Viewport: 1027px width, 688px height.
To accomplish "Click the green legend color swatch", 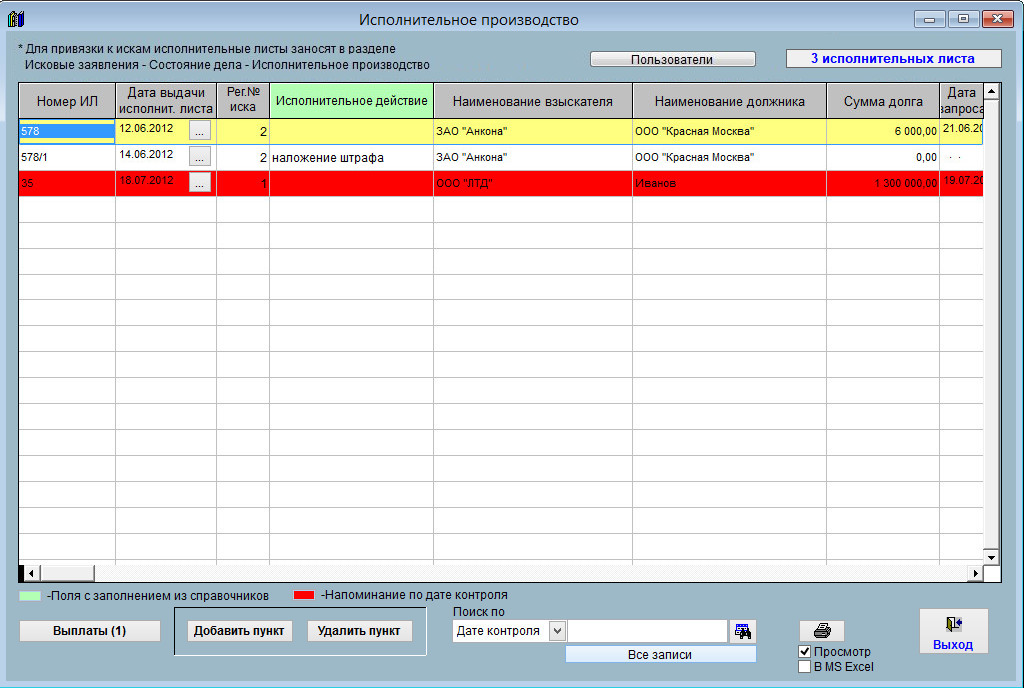I will (30, 596).
